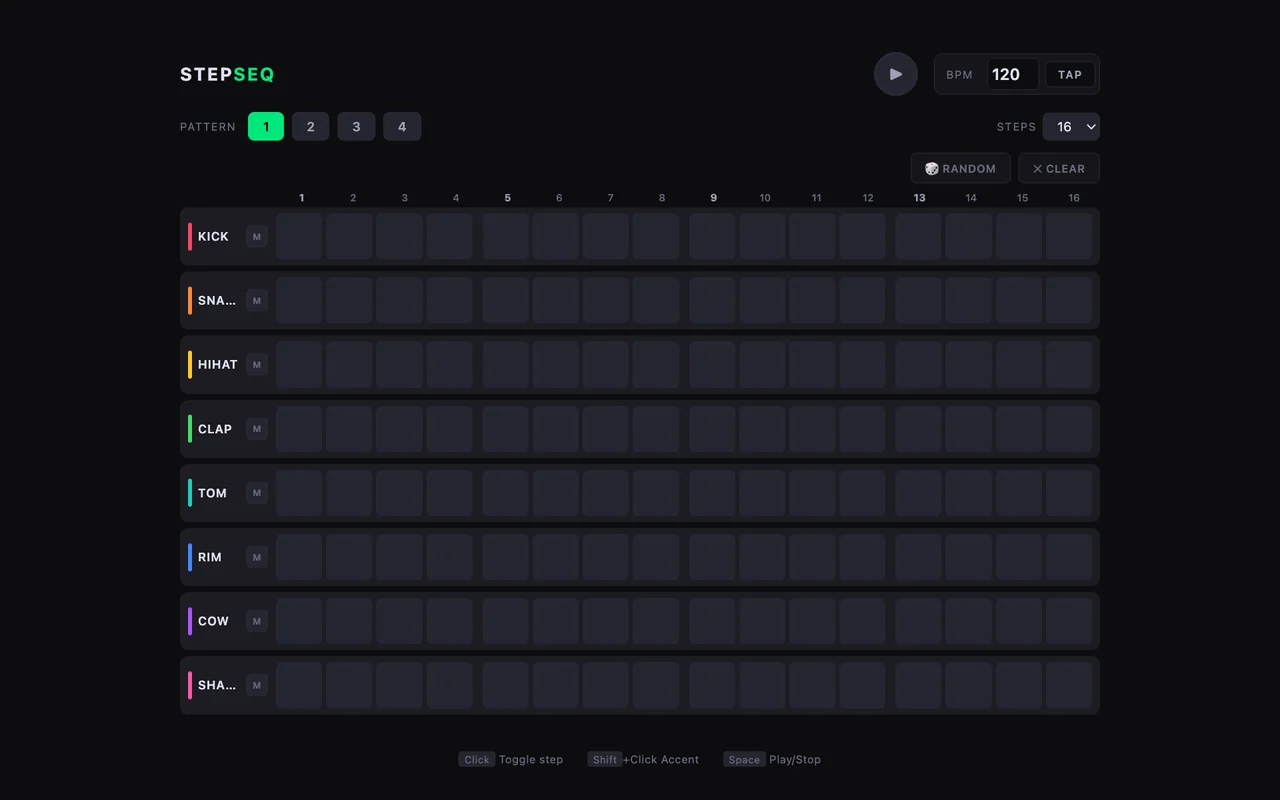The image size is (1280, 800).
Task: Toggle HIHAT step 15
Action: click(x=1019, y=365)
